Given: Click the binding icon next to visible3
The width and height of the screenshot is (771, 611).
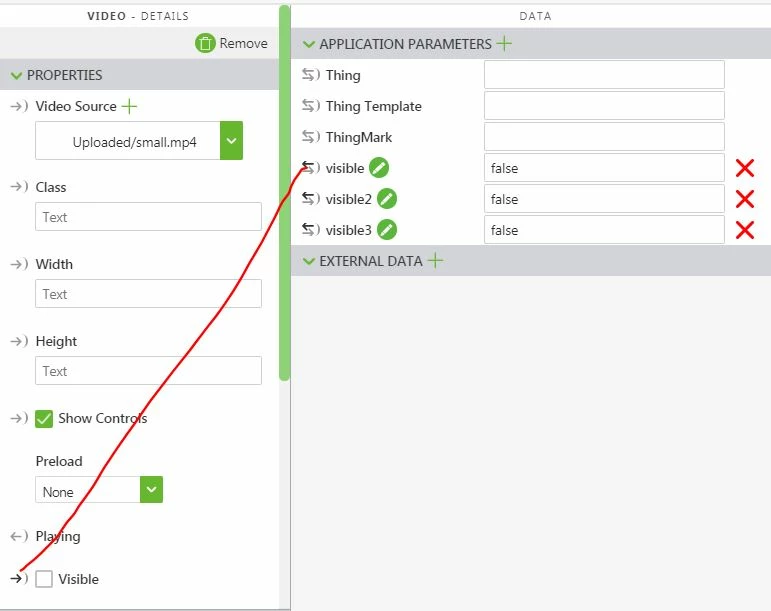Looking at the screenshot, I should pos(311,230).
